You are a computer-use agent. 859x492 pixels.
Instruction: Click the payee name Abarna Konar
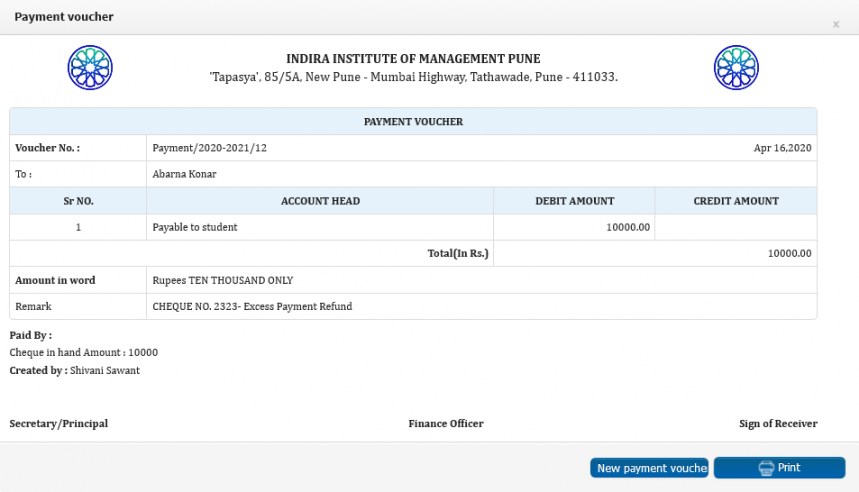184,174
